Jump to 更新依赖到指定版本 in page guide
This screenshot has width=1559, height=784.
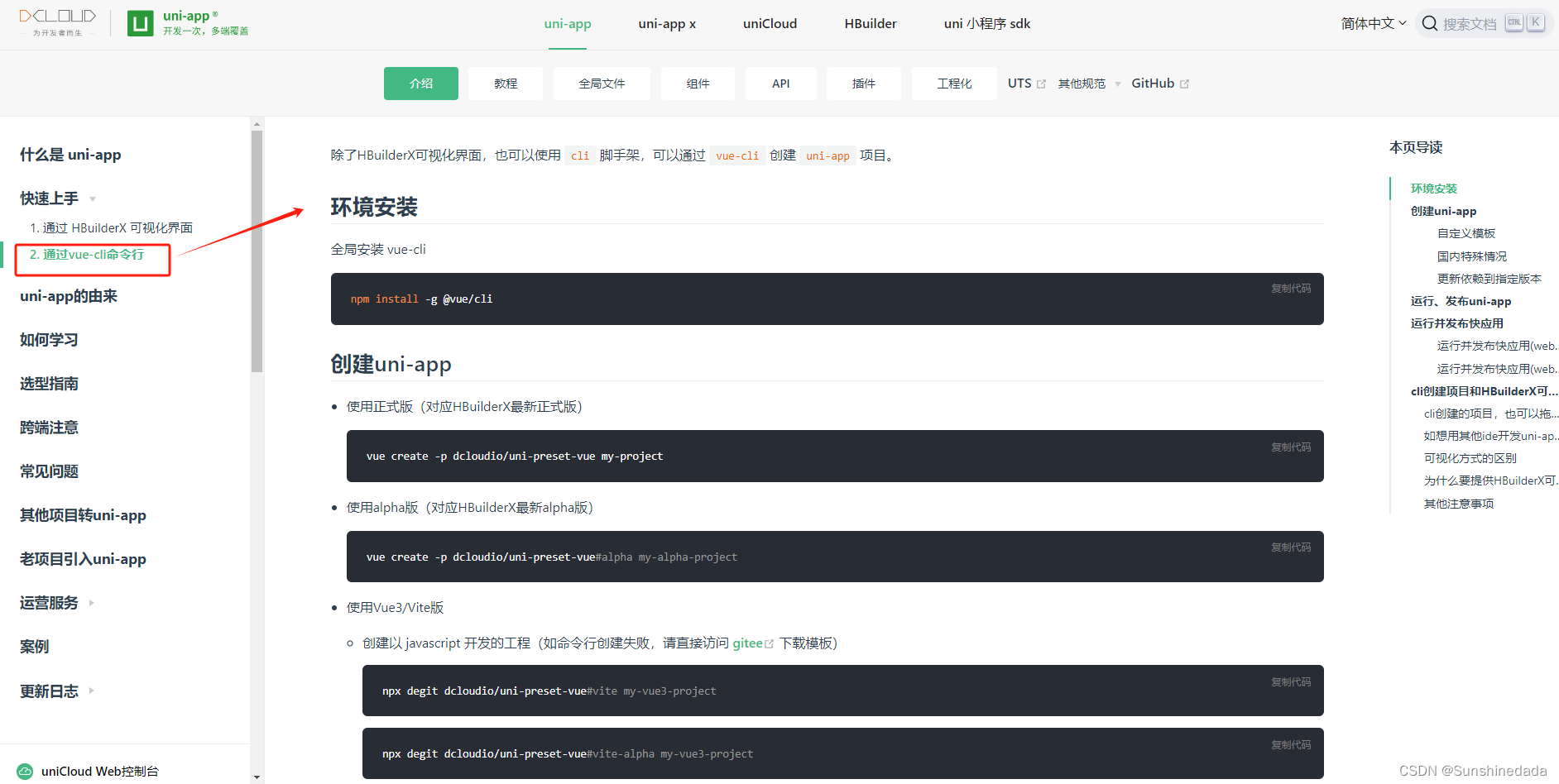click(1489, 279)
